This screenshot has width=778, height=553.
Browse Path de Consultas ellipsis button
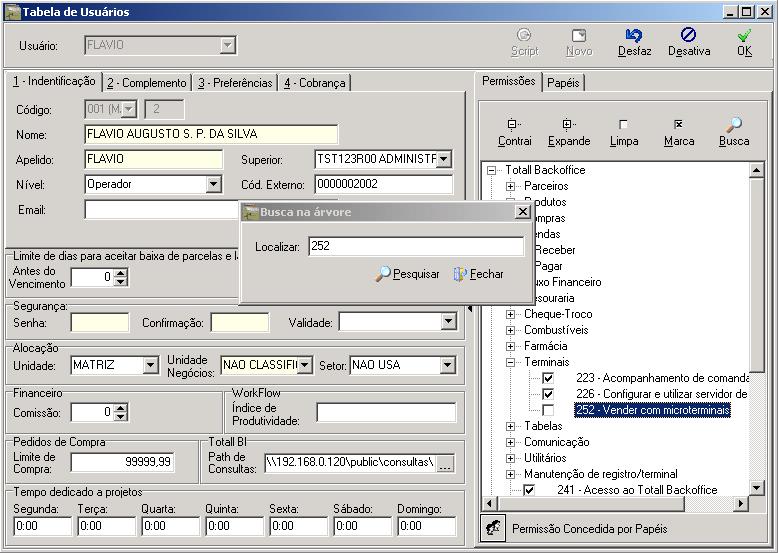pyautogui.click(x=445, y=464)
